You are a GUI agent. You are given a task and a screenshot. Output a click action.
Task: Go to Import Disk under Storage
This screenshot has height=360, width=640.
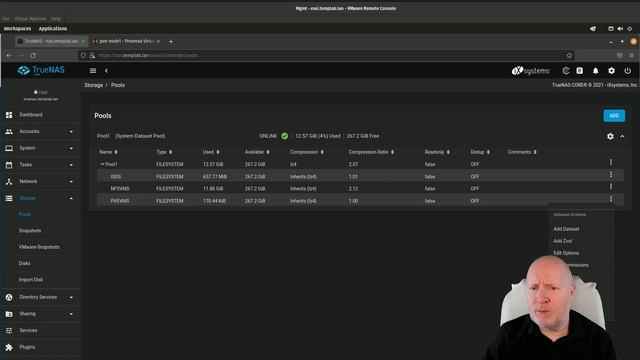[31, 280]
